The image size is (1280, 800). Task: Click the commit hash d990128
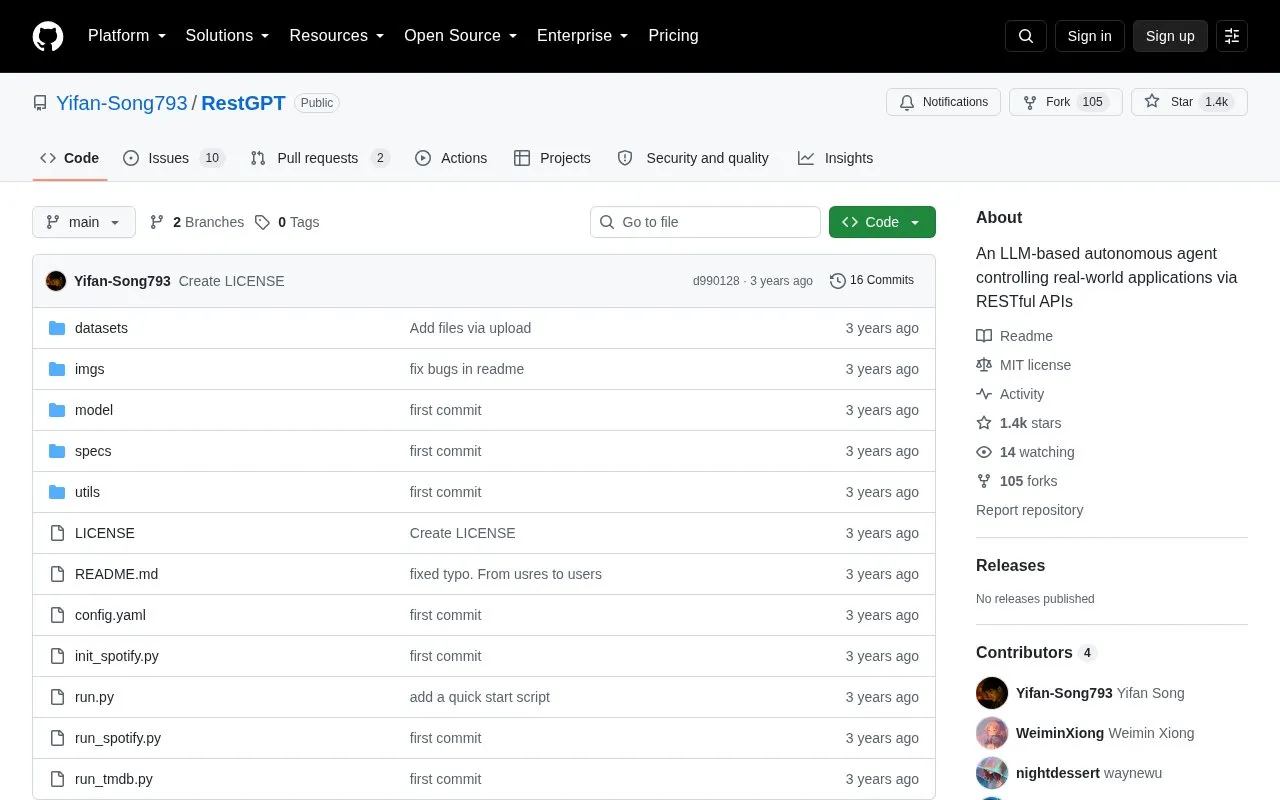[716, 281]
